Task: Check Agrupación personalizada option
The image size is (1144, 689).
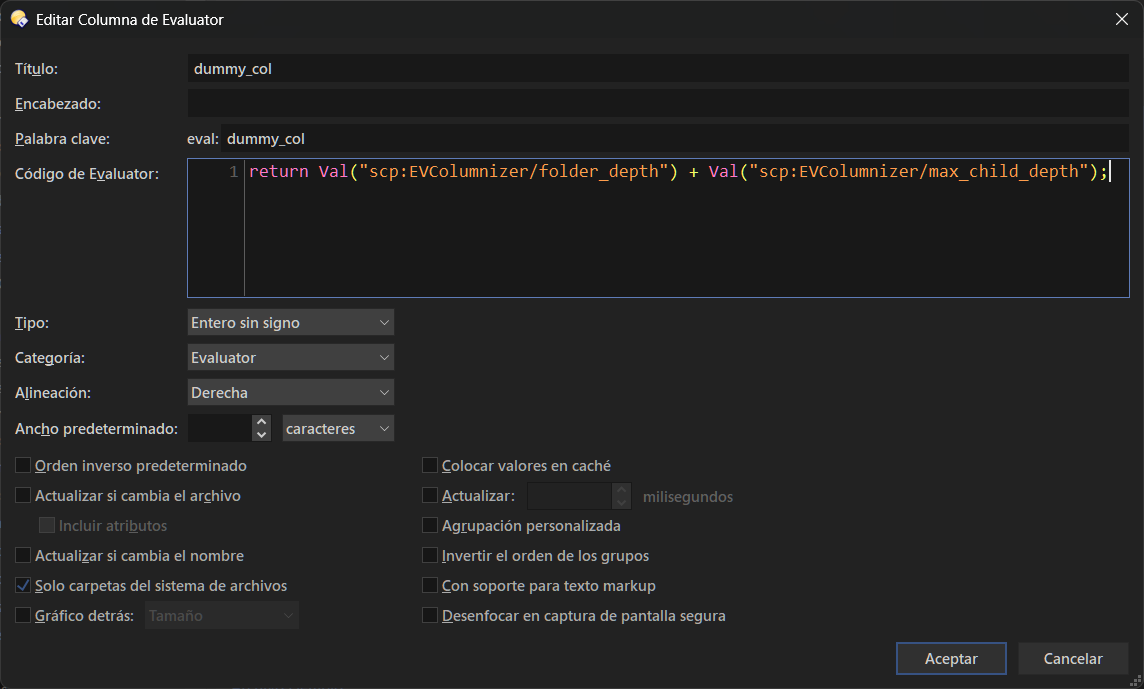Action: pos(430,526)
